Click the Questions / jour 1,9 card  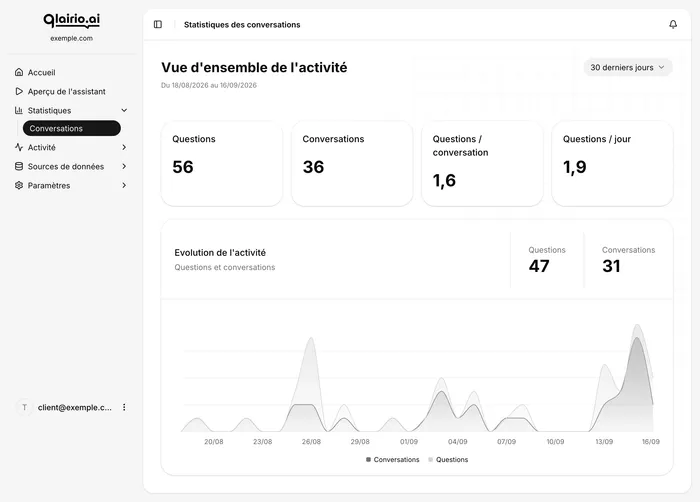tap(612, 163)
